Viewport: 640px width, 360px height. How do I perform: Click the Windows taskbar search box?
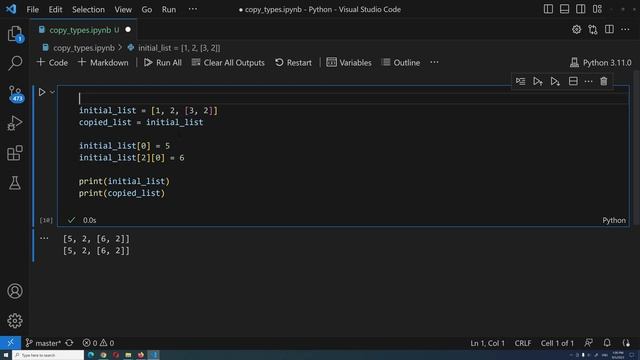coord(48,355)
